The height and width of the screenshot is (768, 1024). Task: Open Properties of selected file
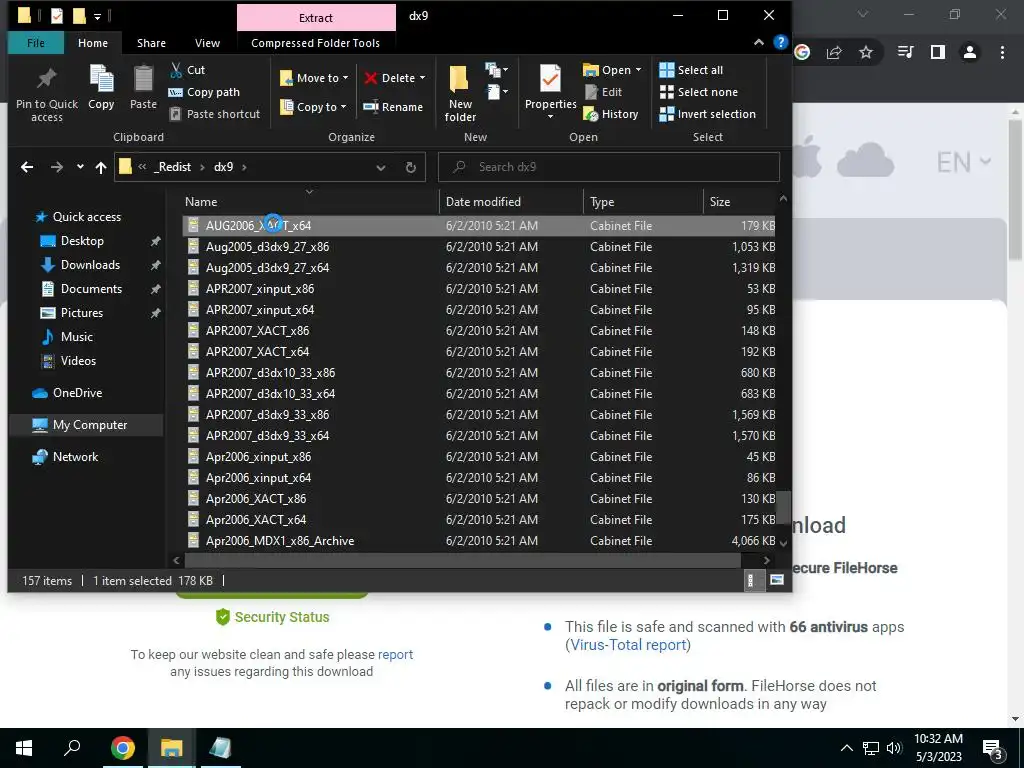pos(550,86)
